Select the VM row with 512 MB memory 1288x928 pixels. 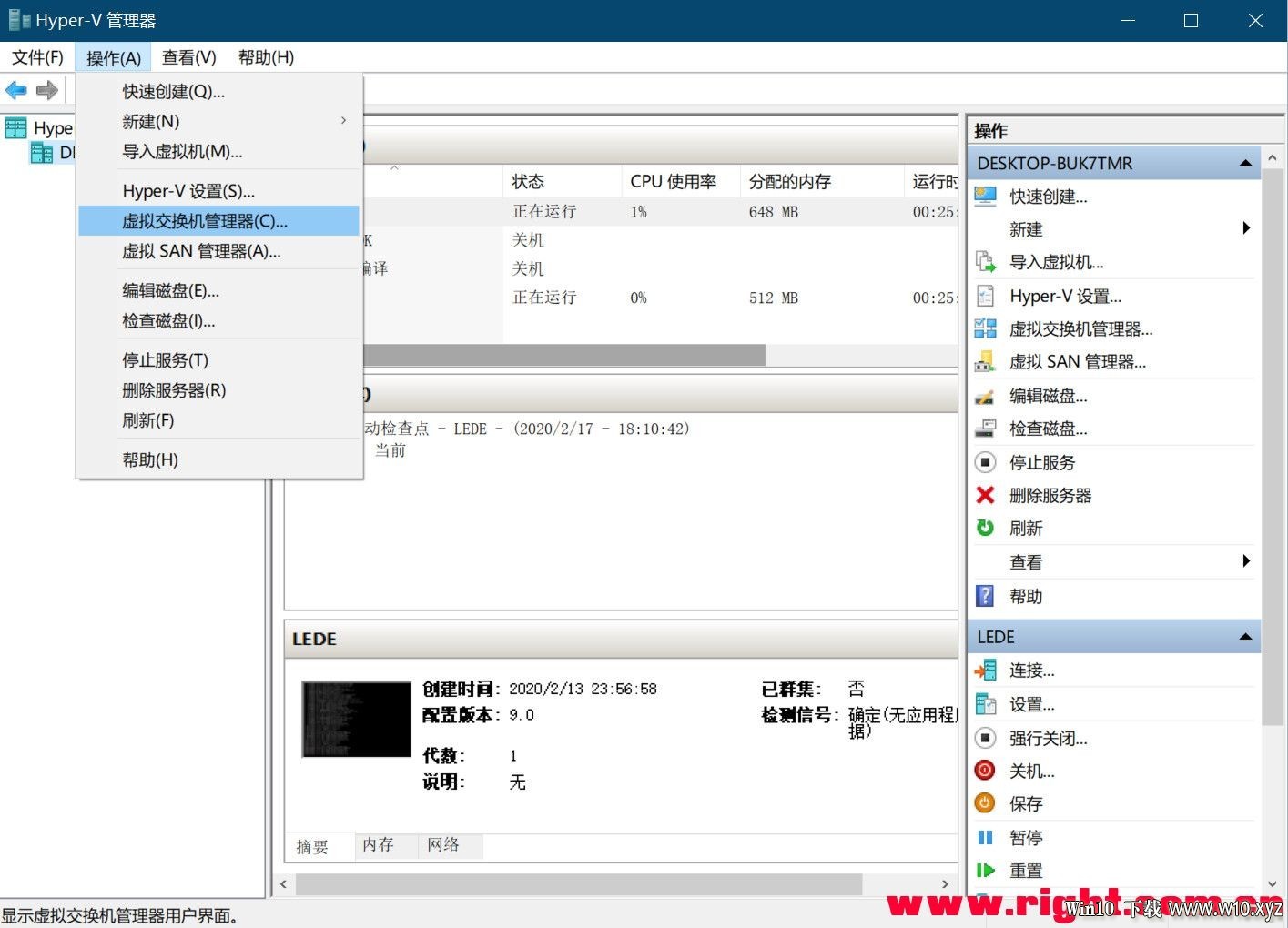(660, 298)
